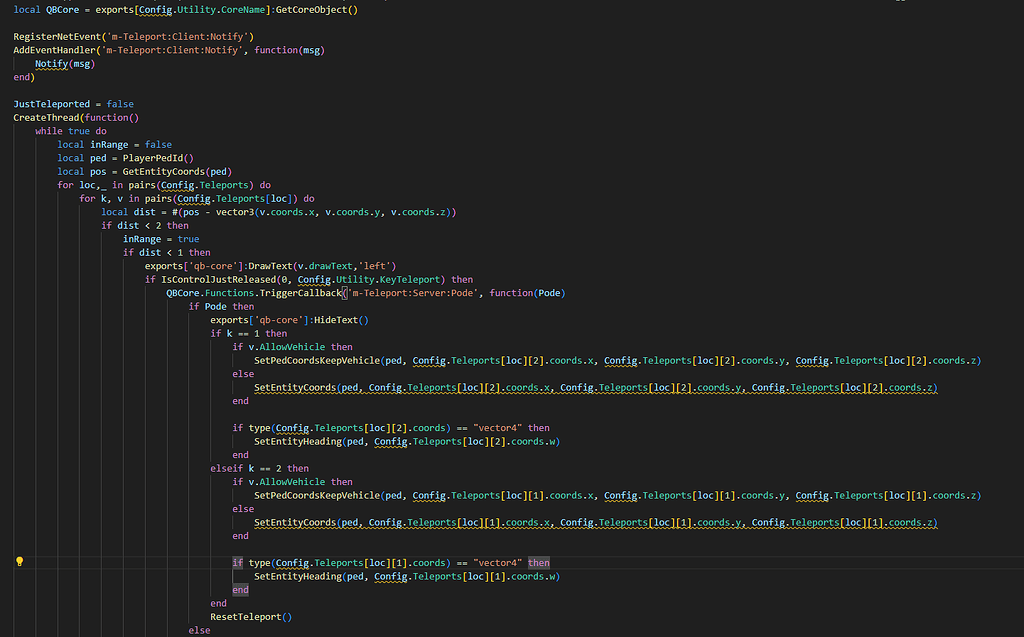Select the AllowVehicle condition keyword
Screen dimensions: 1024x637
pos(287,346)
